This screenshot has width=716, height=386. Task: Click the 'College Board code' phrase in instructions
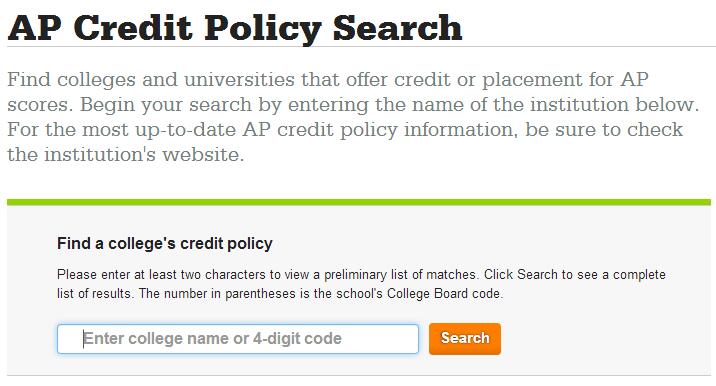click(x=444, y=293)
